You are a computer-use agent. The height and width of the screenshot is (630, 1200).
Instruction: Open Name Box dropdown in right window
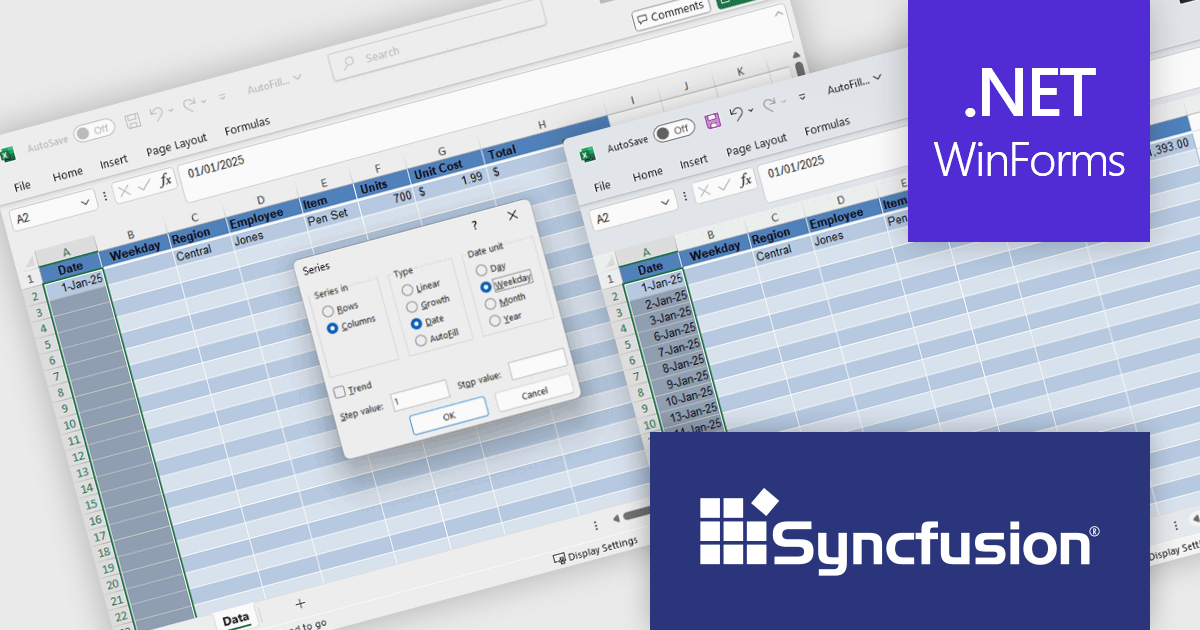(x=667, y=203)
